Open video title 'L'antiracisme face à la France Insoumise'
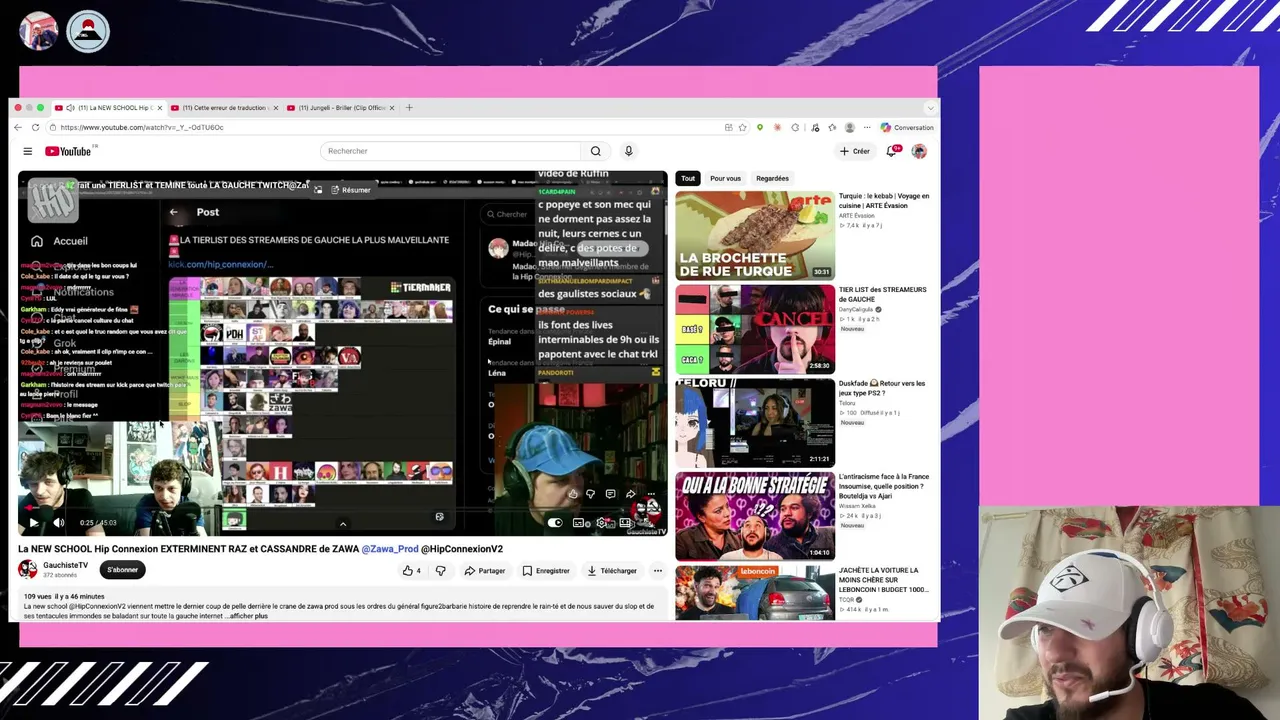This screenshot has width=1280, height=720. coord(884,486)
